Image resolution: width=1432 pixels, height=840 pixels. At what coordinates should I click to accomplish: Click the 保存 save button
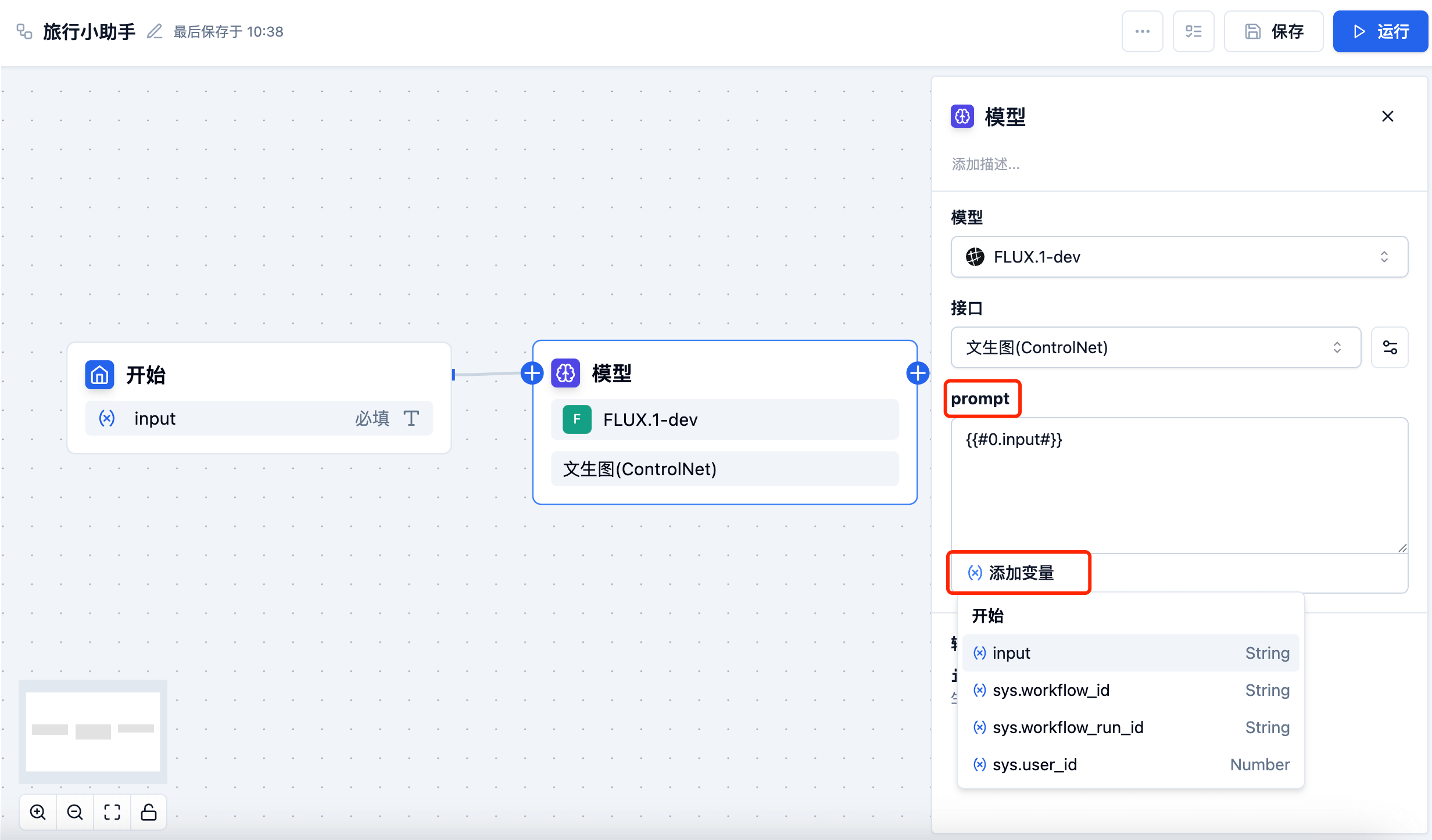(1274, 31)
